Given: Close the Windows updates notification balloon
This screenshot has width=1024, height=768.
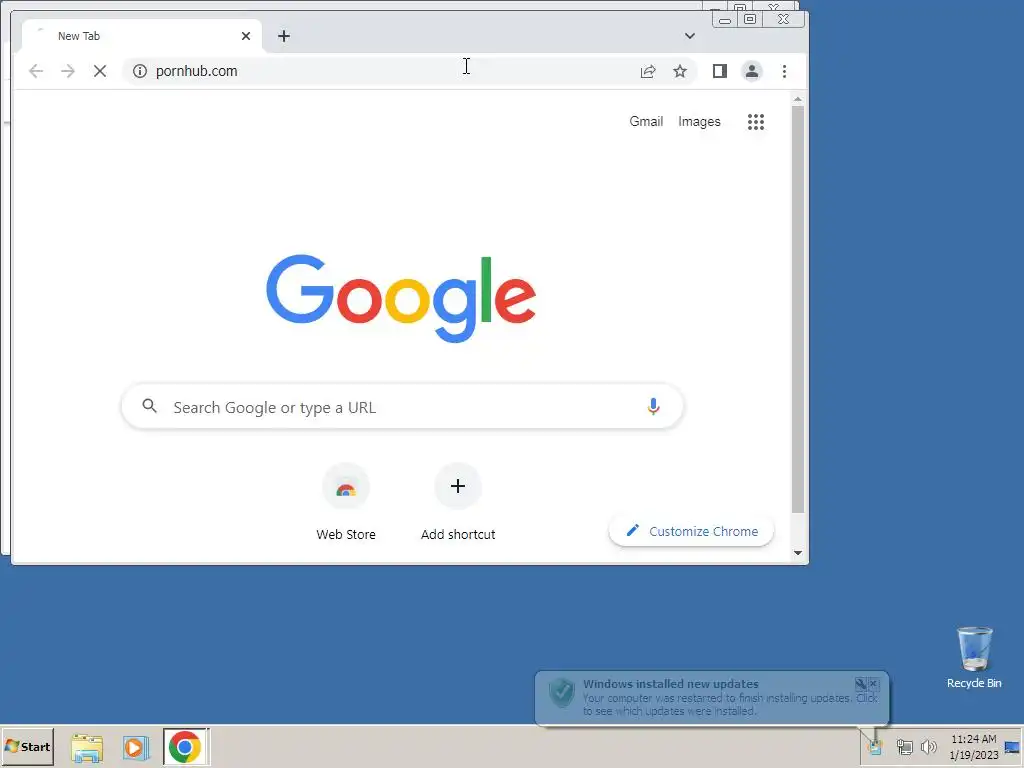Looking at the screenshot, I should (x=873, y=684).
